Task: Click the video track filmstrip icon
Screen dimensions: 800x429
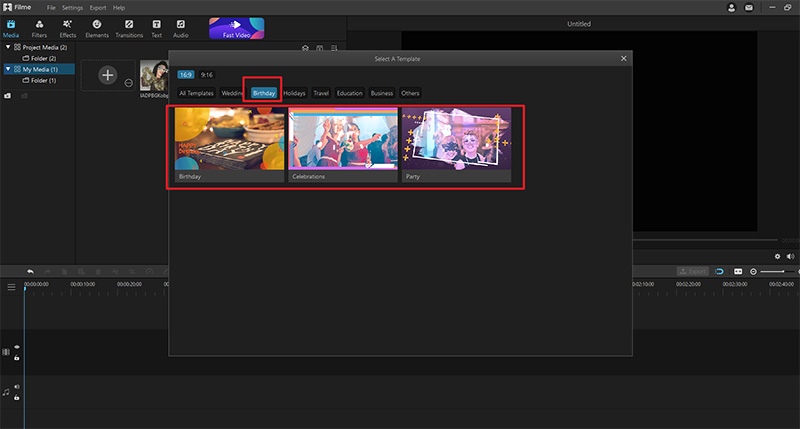Action: [x=6, y=352]
